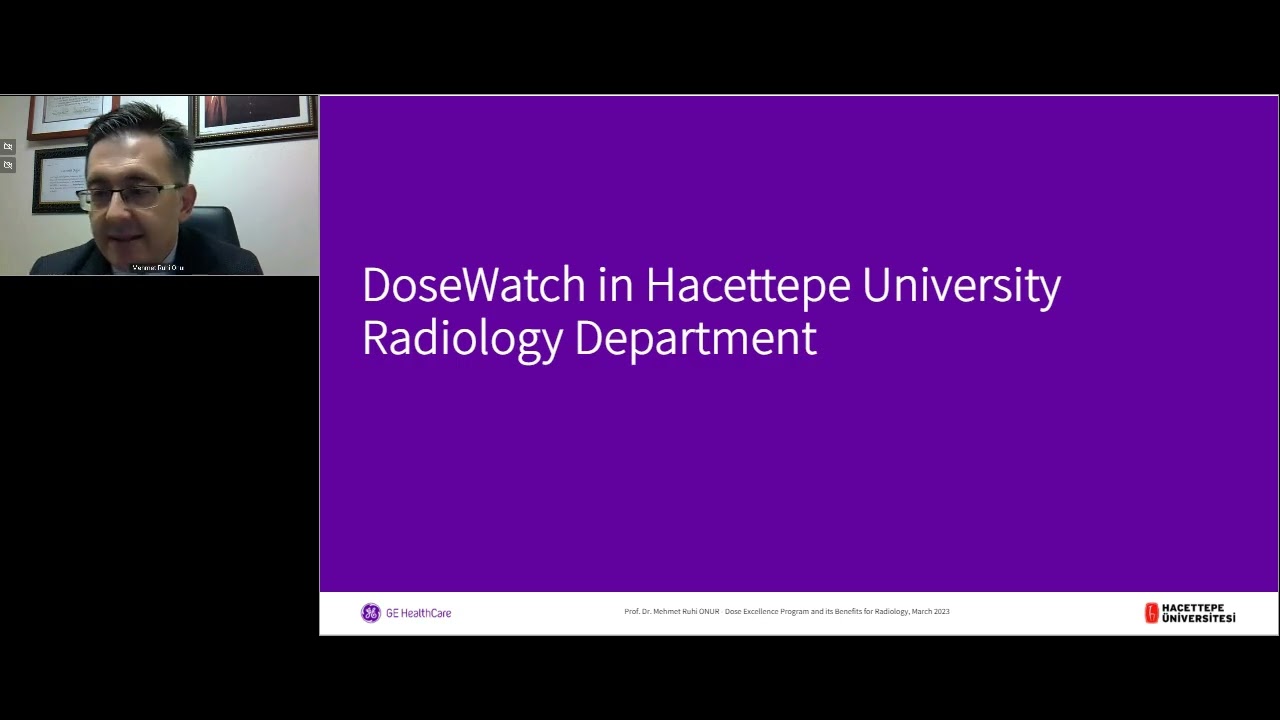
Task: Click the "DoseWatch in Hacettepe University" title line
Action: coord(711,285)
